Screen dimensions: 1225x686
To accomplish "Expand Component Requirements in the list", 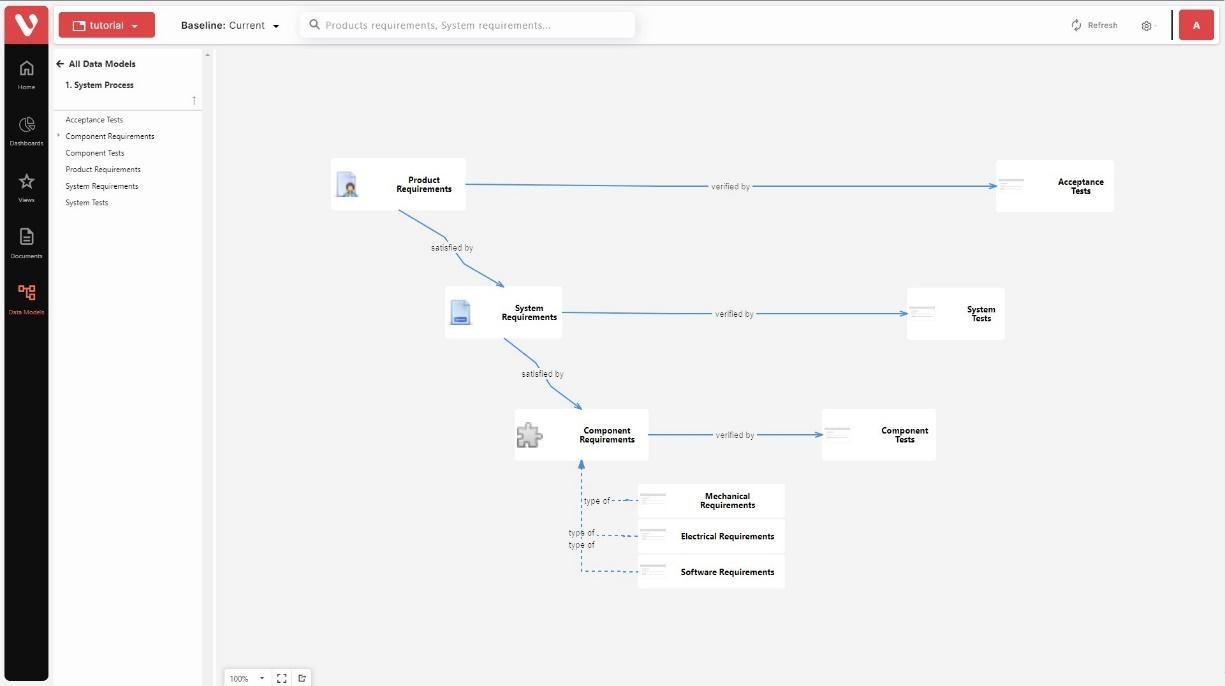I will pos(59,136).
